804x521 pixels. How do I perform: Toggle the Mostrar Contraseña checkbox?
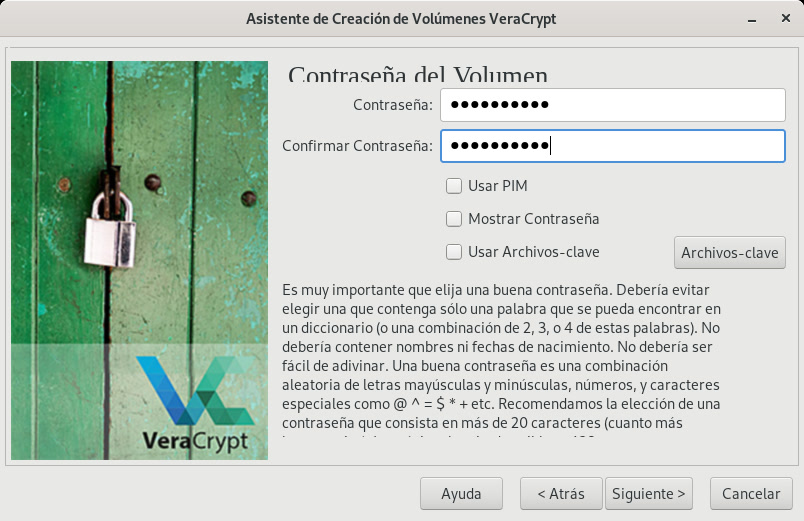tap(454, 219)
